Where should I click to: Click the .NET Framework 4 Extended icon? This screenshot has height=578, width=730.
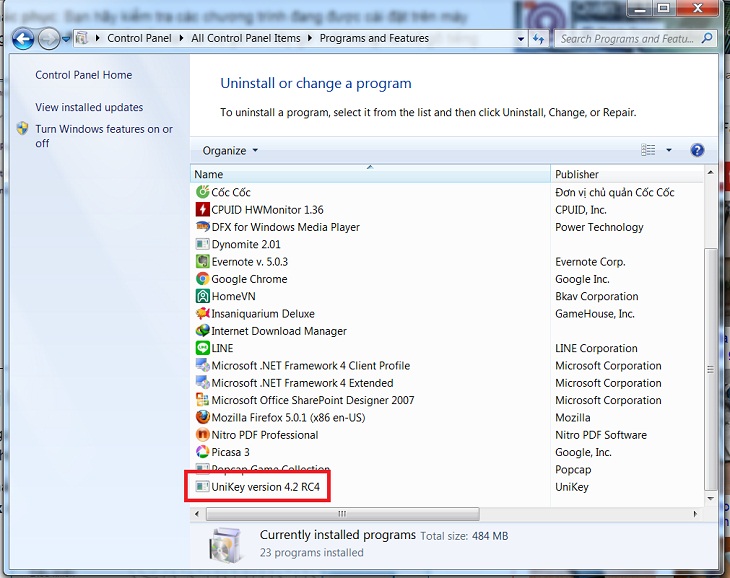[202, 383]
